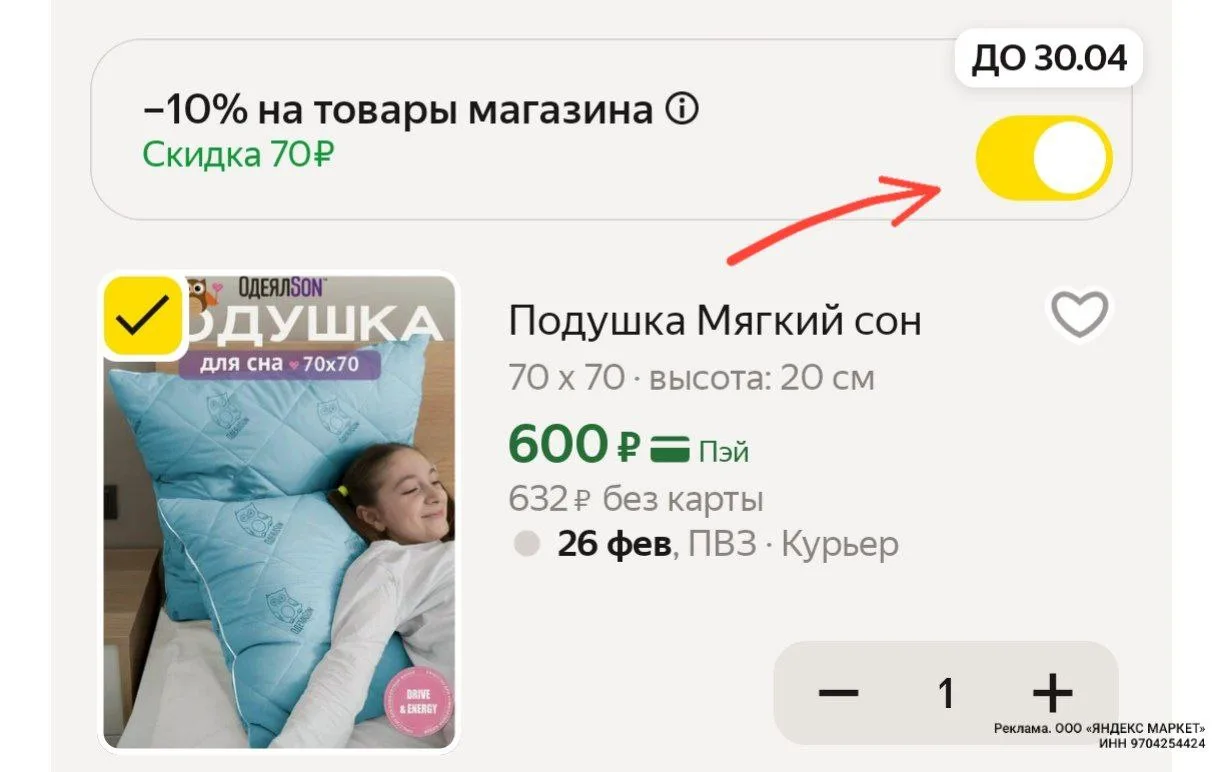The height and width of the screenshot is (772, 1224).
Task: Uncheck the yellow checkbox on the pillow item
Action: point(143,317)
